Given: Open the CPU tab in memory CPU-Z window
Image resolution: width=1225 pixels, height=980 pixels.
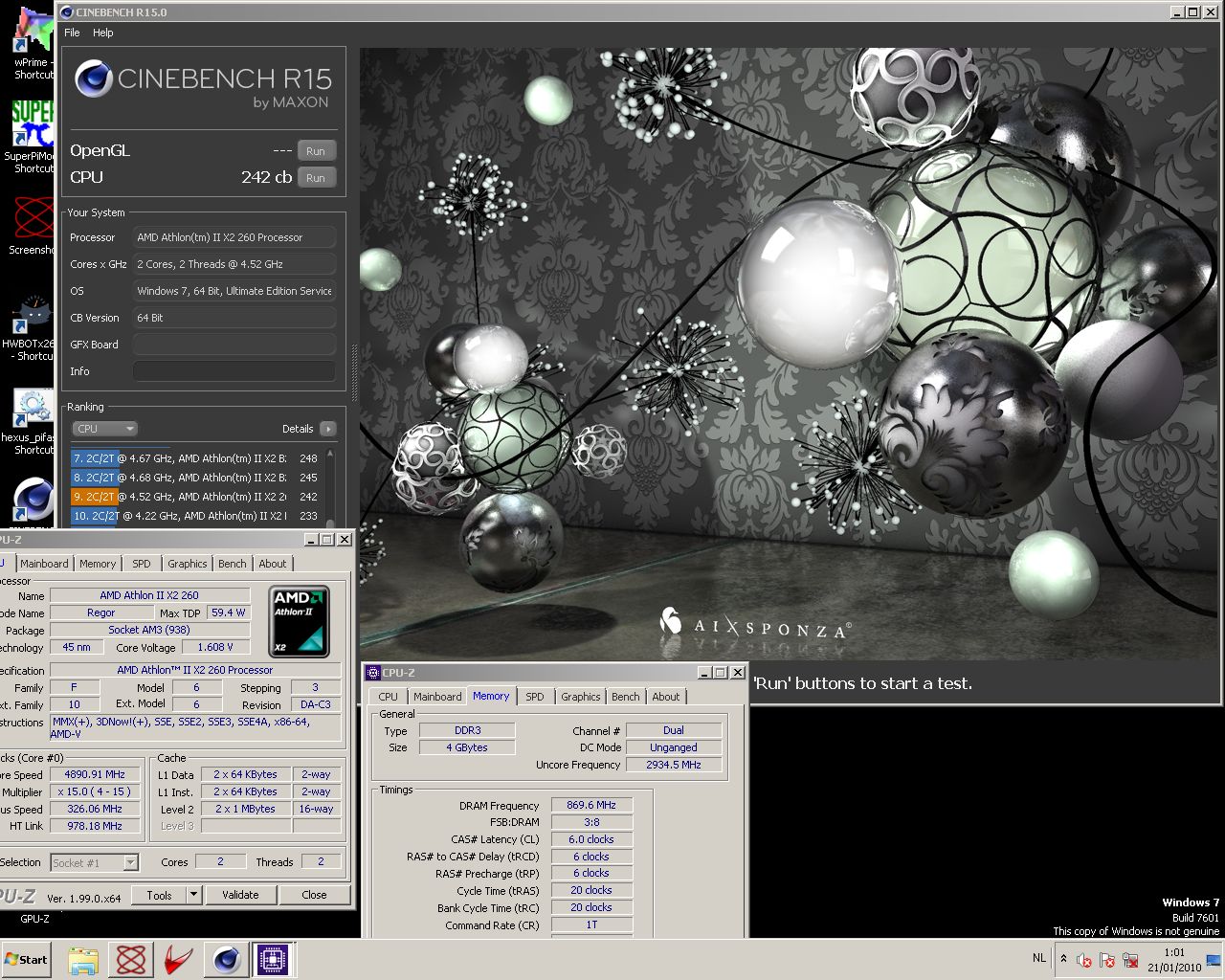Looking at the screenshot, I should 389,697.
